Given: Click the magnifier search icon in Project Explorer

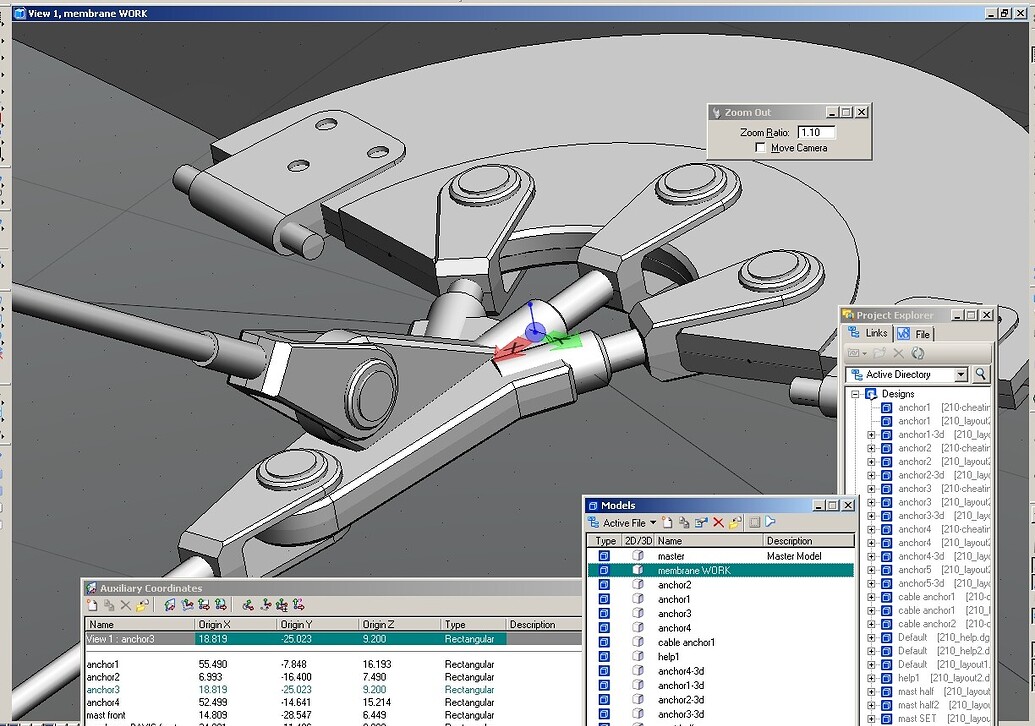Looking at the screenshot, I should click(980, 373).
